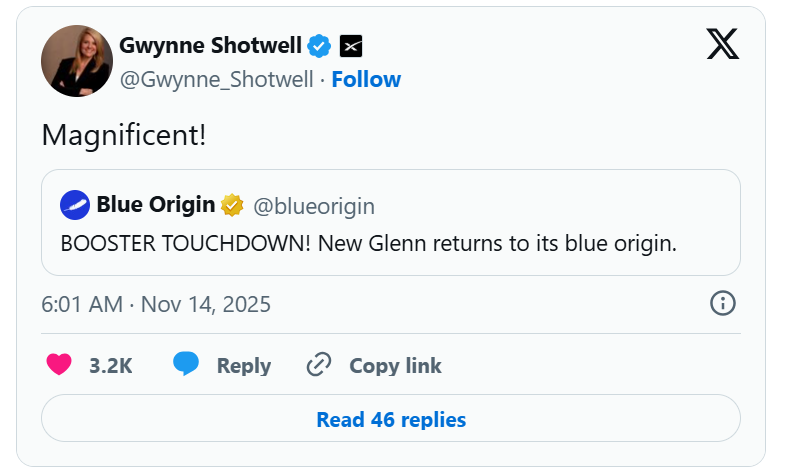The height and width of the screenshot is (468, 810).
Task: Follow Gwynne Shotwell
Action: click(x=366, y=79)
